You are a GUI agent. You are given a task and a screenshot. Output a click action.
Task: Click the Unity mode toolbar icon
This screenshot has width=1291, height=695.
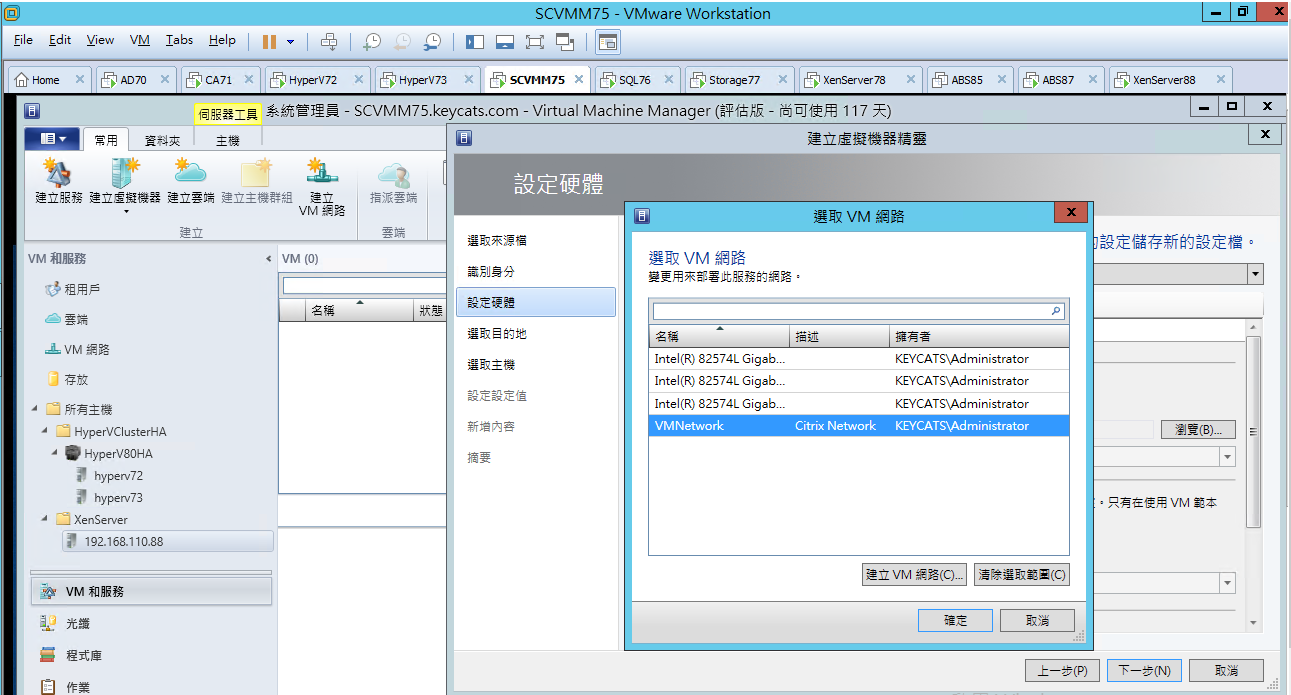pos(565,41)
